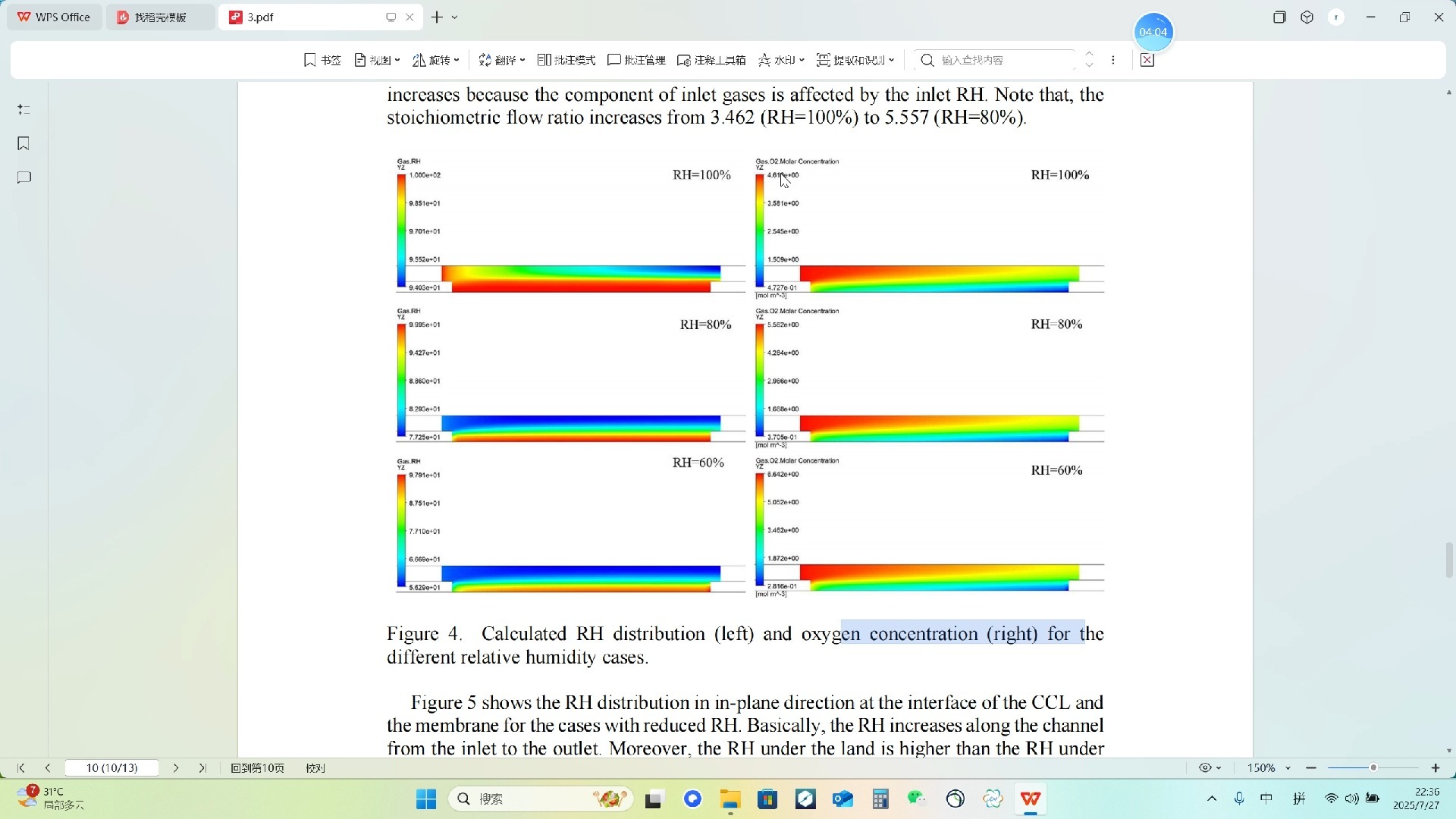Open File Explorer in the taskbar

click(x=730, y=799)
